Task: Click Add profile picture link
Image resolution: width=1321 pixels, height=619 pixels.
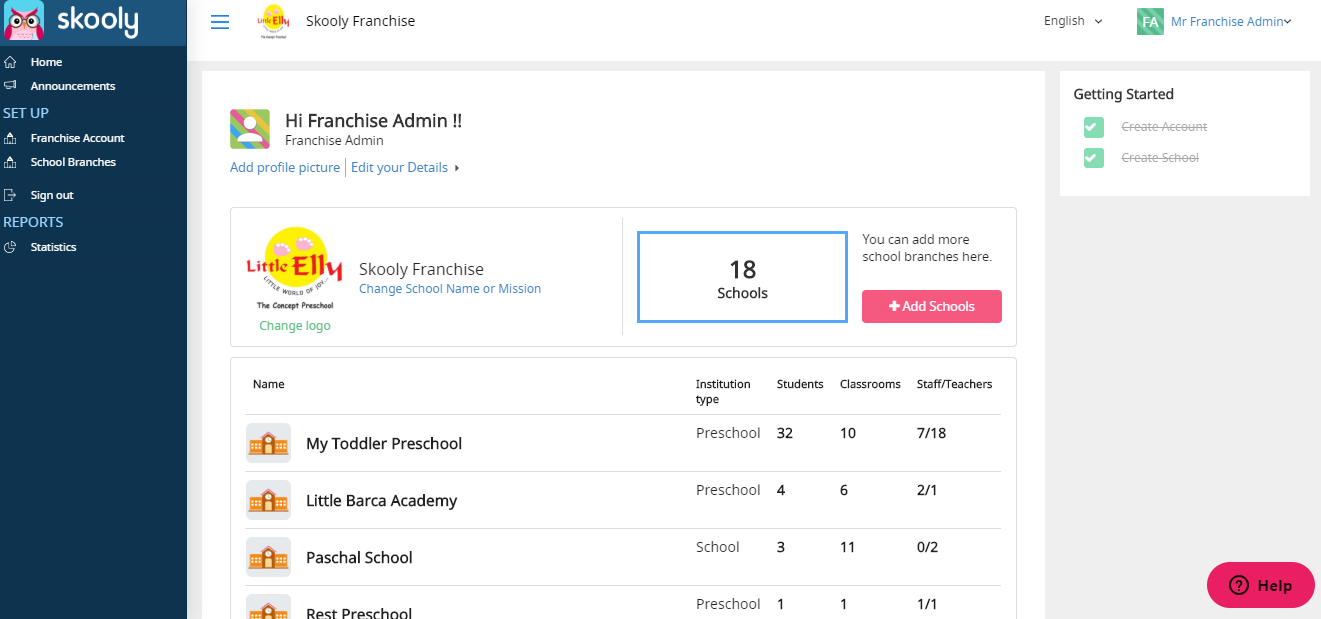Action: pos(285,167)
